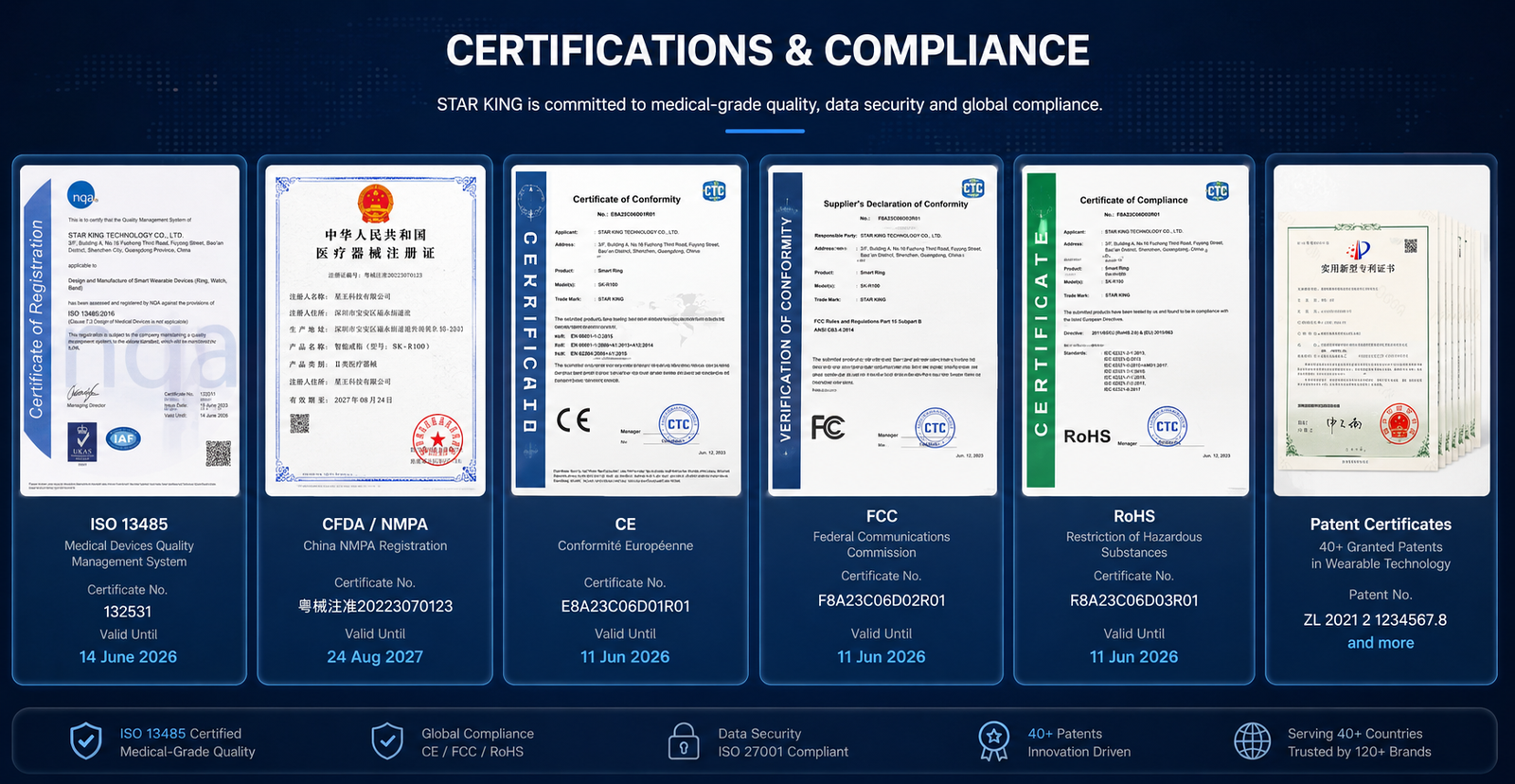Select patent number ZL 2021 2 1234567.8

[x=1375, y=620]
